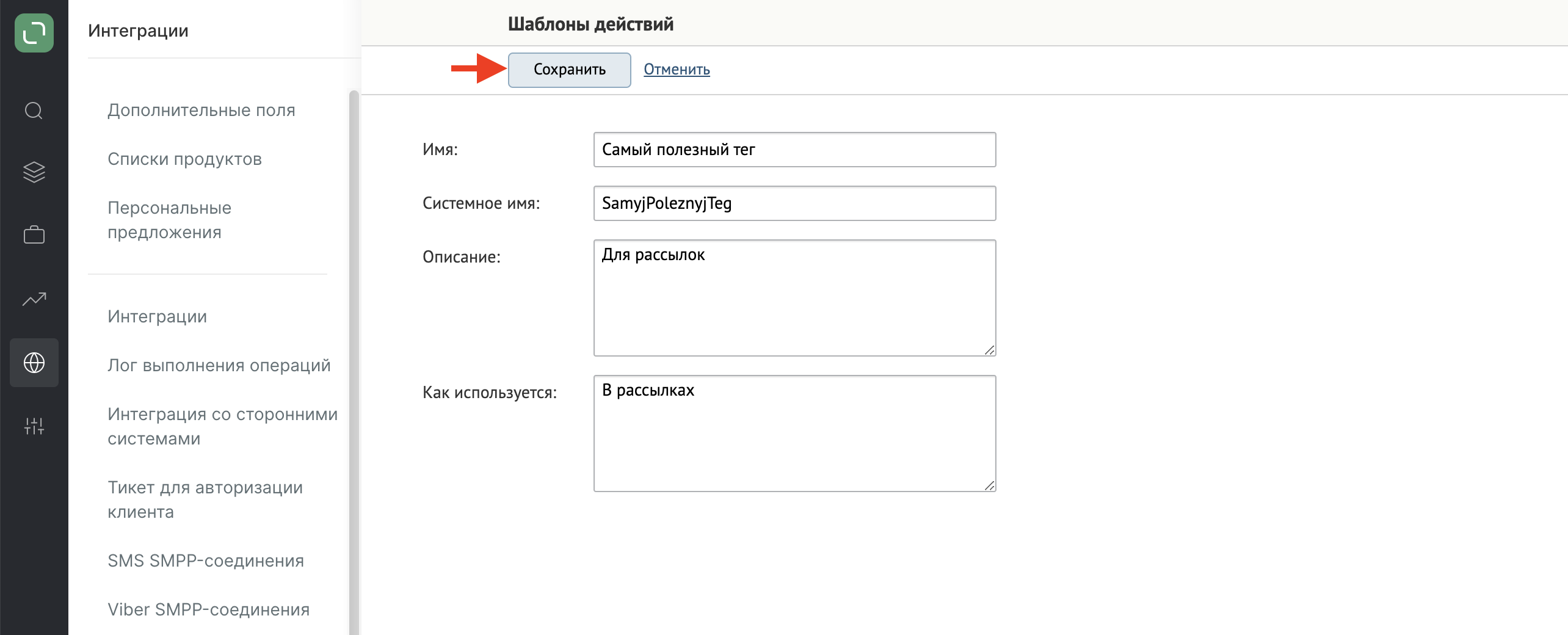Screen dimensions: 1568x635
Task: Click the Системное имя: field label
Action: (481, 203)
